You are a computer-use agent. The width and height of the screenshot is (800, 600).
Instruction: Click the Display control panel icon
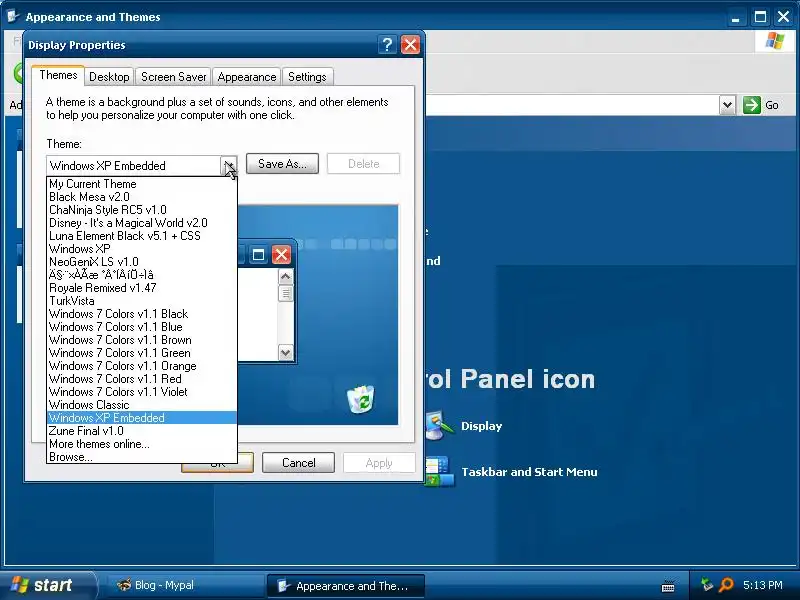coord(440,426)
